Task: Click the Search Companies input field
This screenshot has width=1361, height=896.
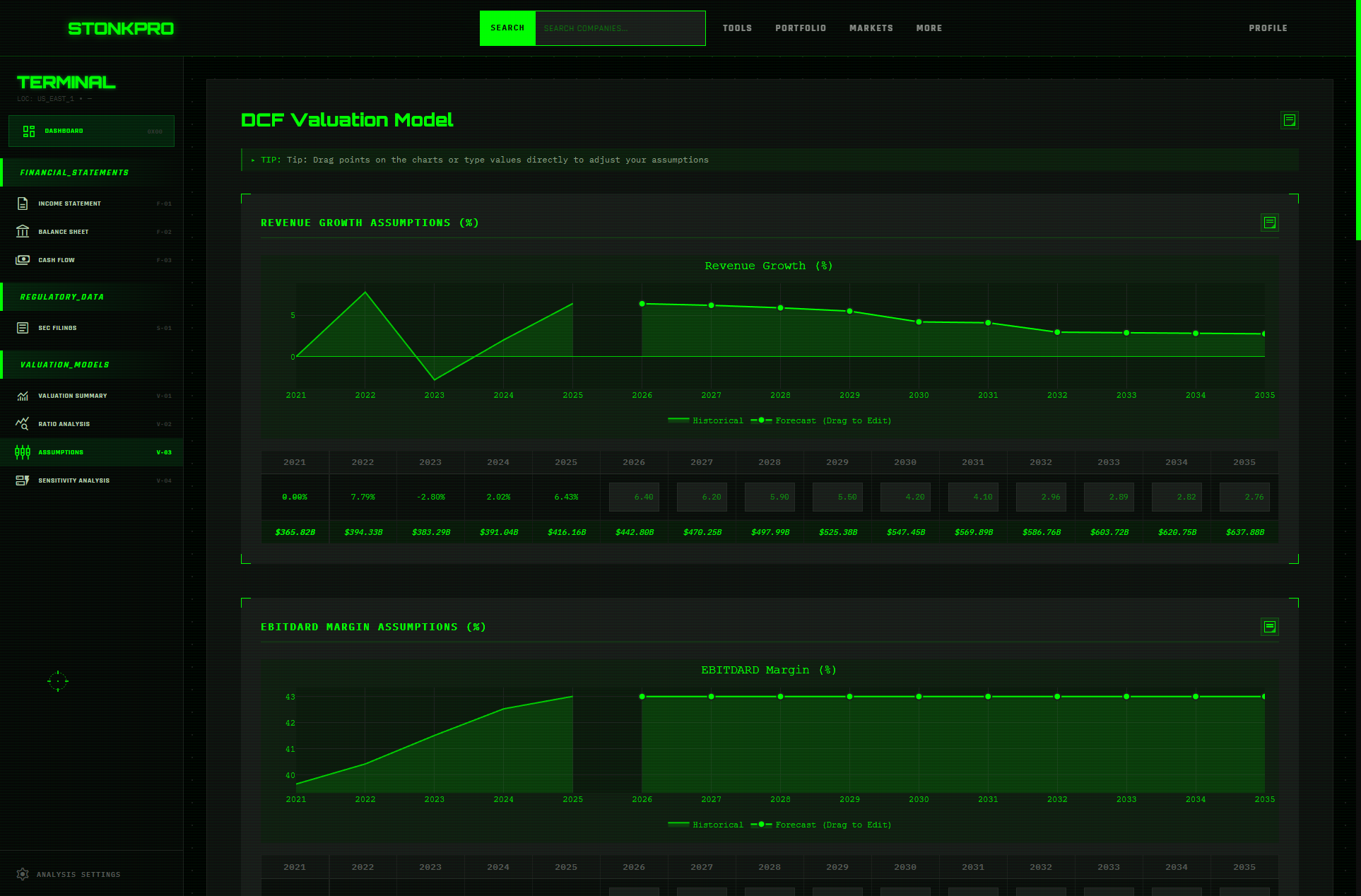Action: 620,28
